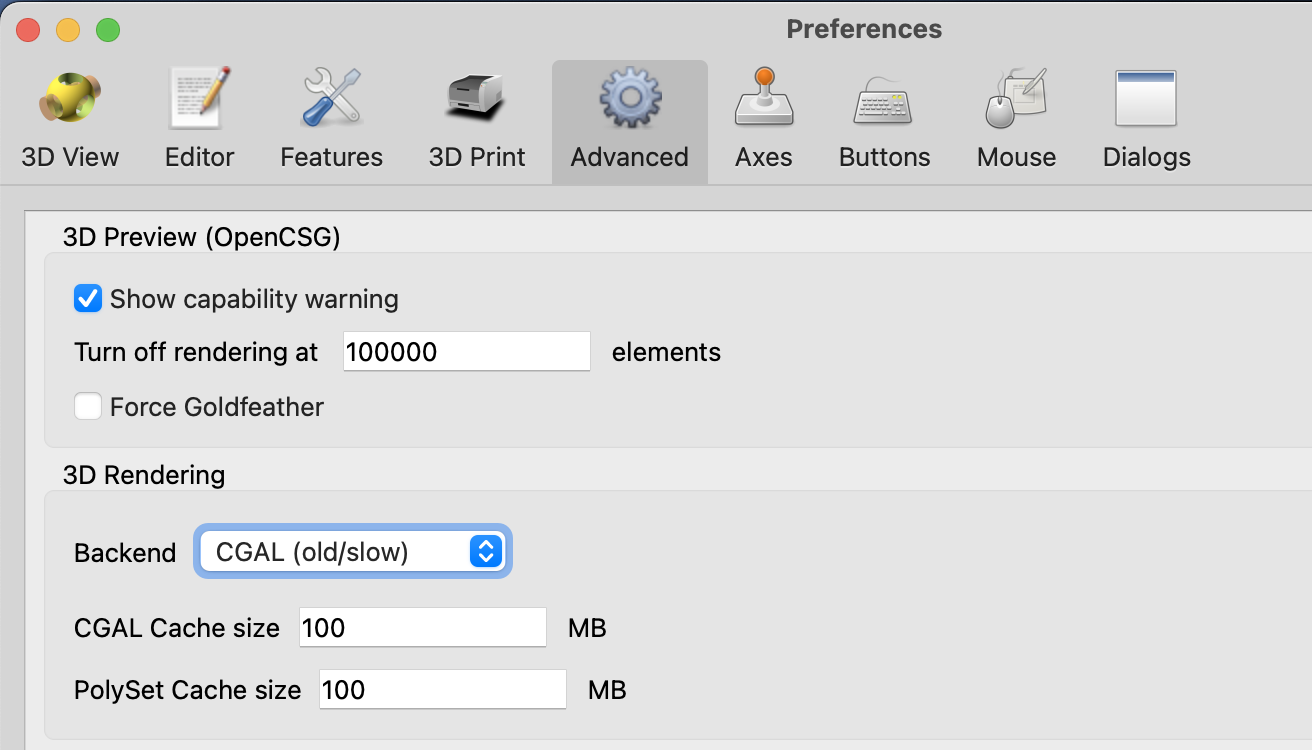Open the 3D View preferences pane
Viewport: 1312px width, 750px height.
click(x=70, y=121)
